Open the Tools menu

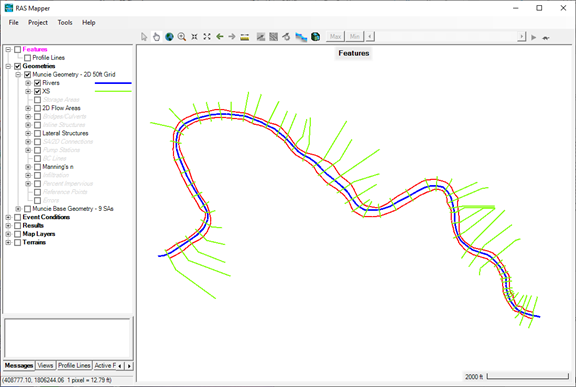tap(65, 23)
